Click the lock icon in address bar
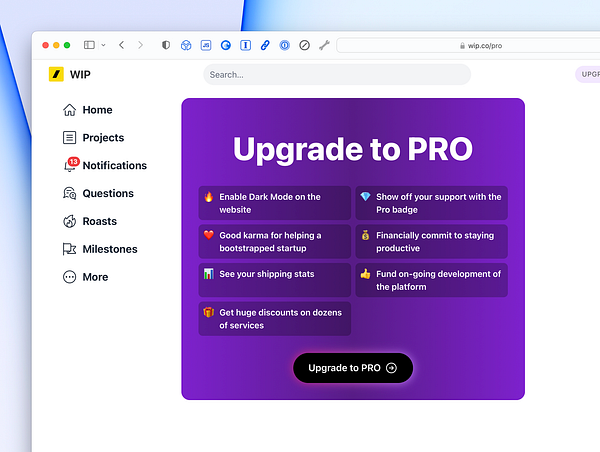This screenshot has height=452, width=600. (462, 46)
